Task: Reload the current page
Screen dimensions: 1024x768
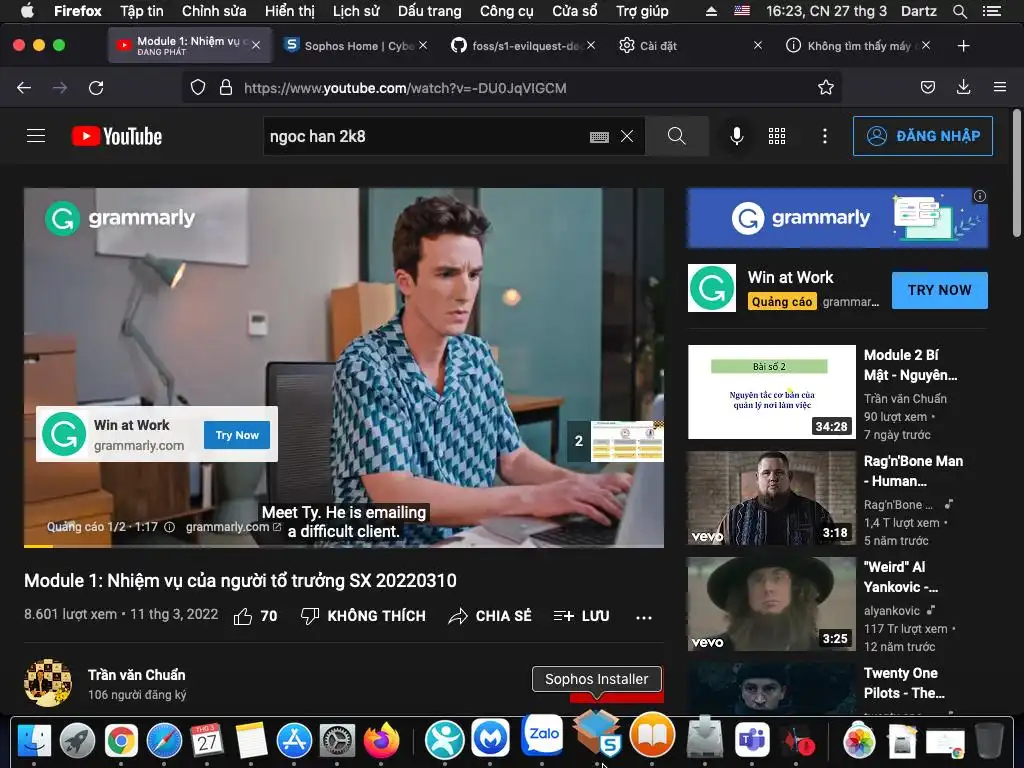Action: click(96, 88)
